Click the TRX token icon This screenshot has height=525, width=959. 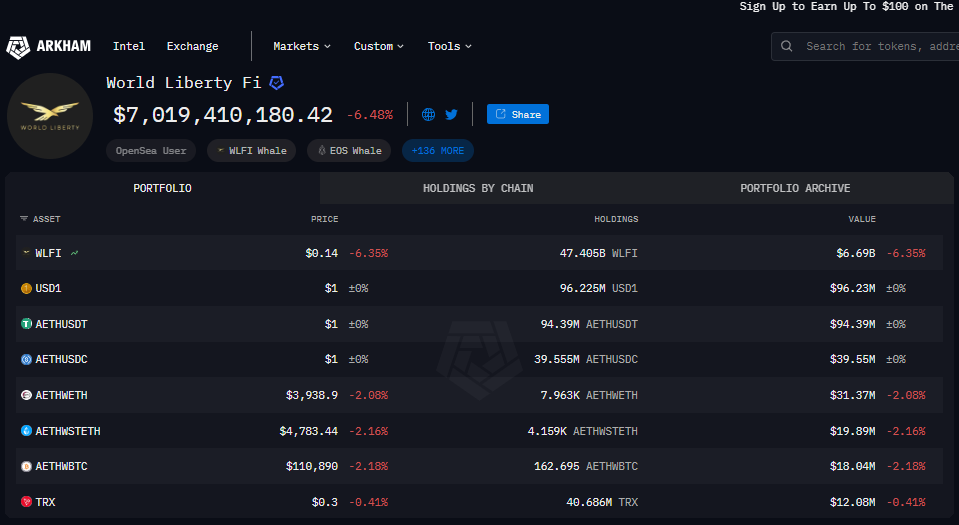(26, 502)
